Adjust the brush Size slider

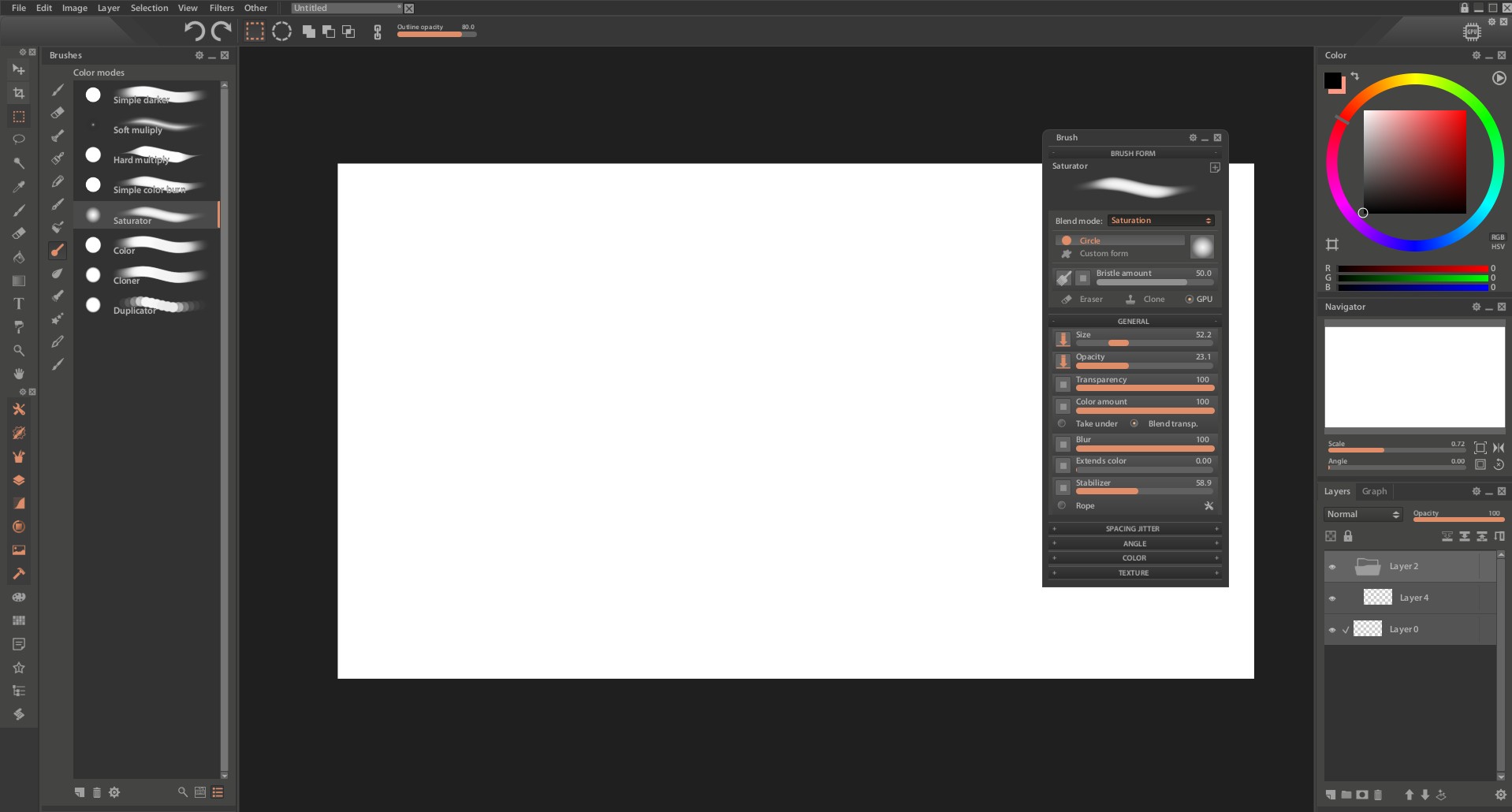pos(1145,343)
